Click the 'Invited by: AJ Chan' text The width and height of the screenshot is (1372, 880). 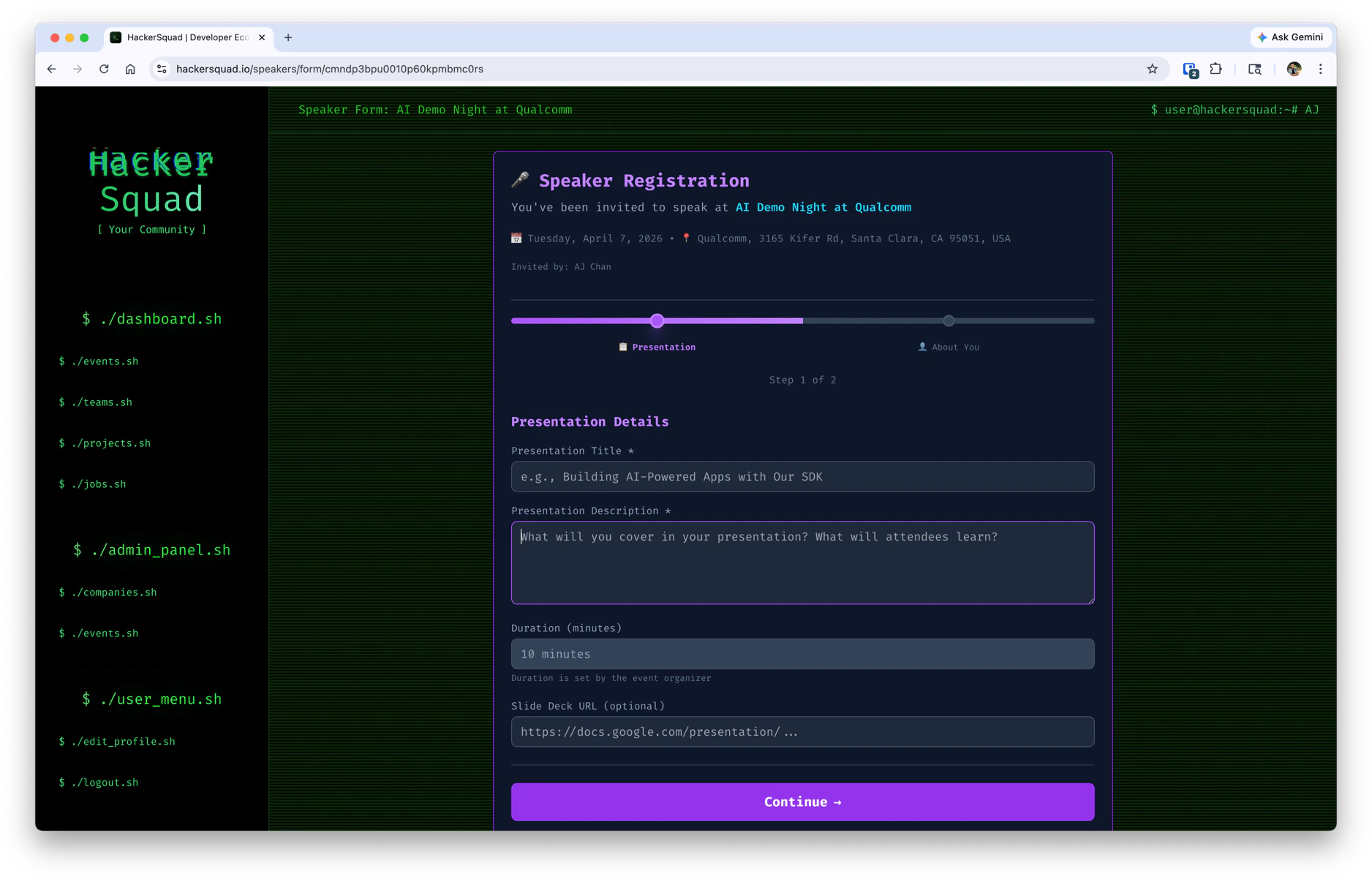(561, 267)
